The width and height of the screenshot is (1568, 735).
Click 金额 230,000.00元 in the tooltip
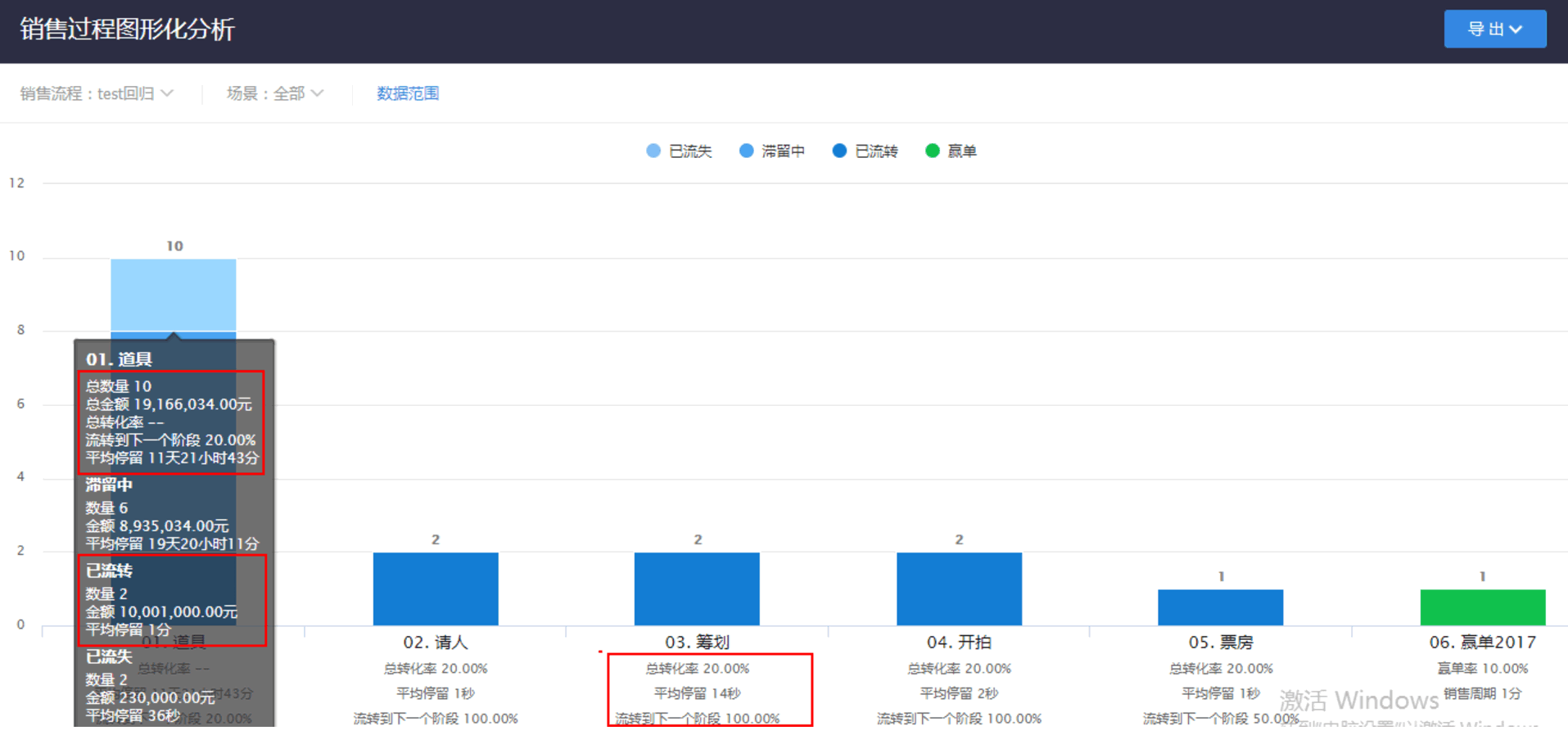tap(150, 697)
